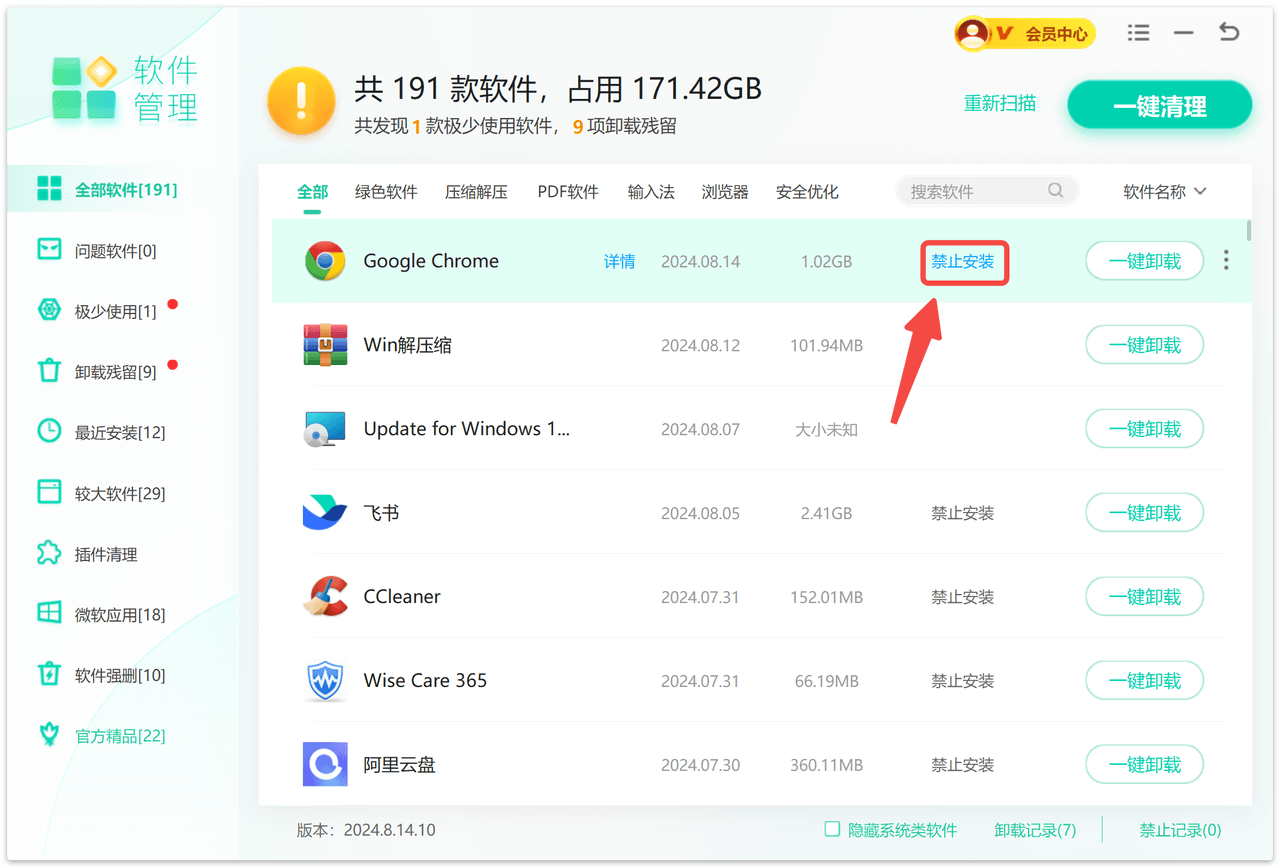This screenshot has height=868, width=1280.
Task: Expand the 软件名称 sort dropdown
Action: (1165, 192)
